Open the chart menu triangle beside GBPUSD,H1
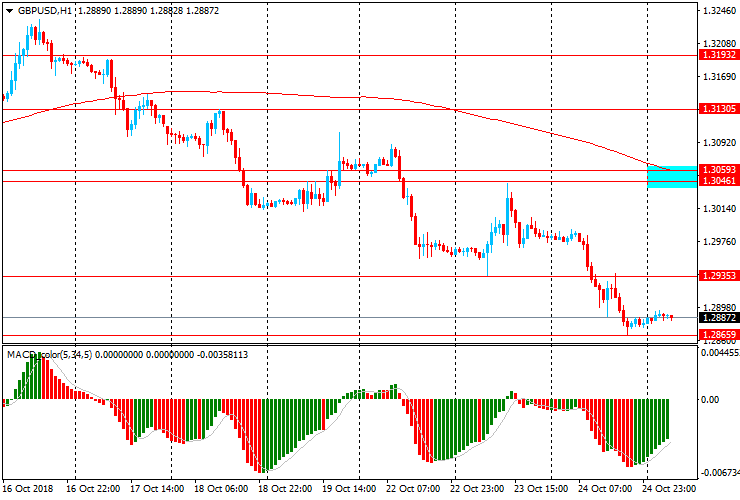740x500 pixels. pos(9,11)
